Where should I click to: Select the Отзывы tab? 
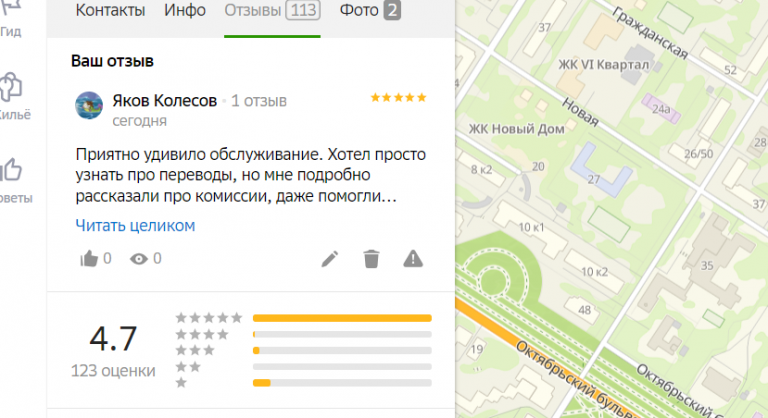point(253,10)
